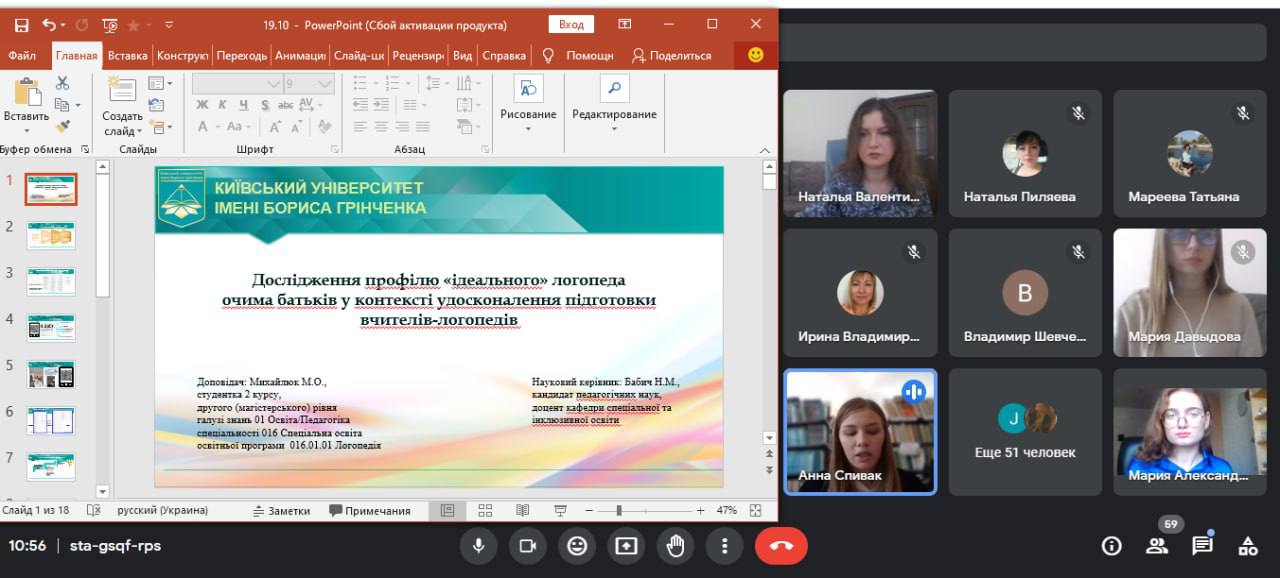Click the zoom slider in PowerPoint status bar
Screen dimensions: 1280x578
[x=619, y=510]
